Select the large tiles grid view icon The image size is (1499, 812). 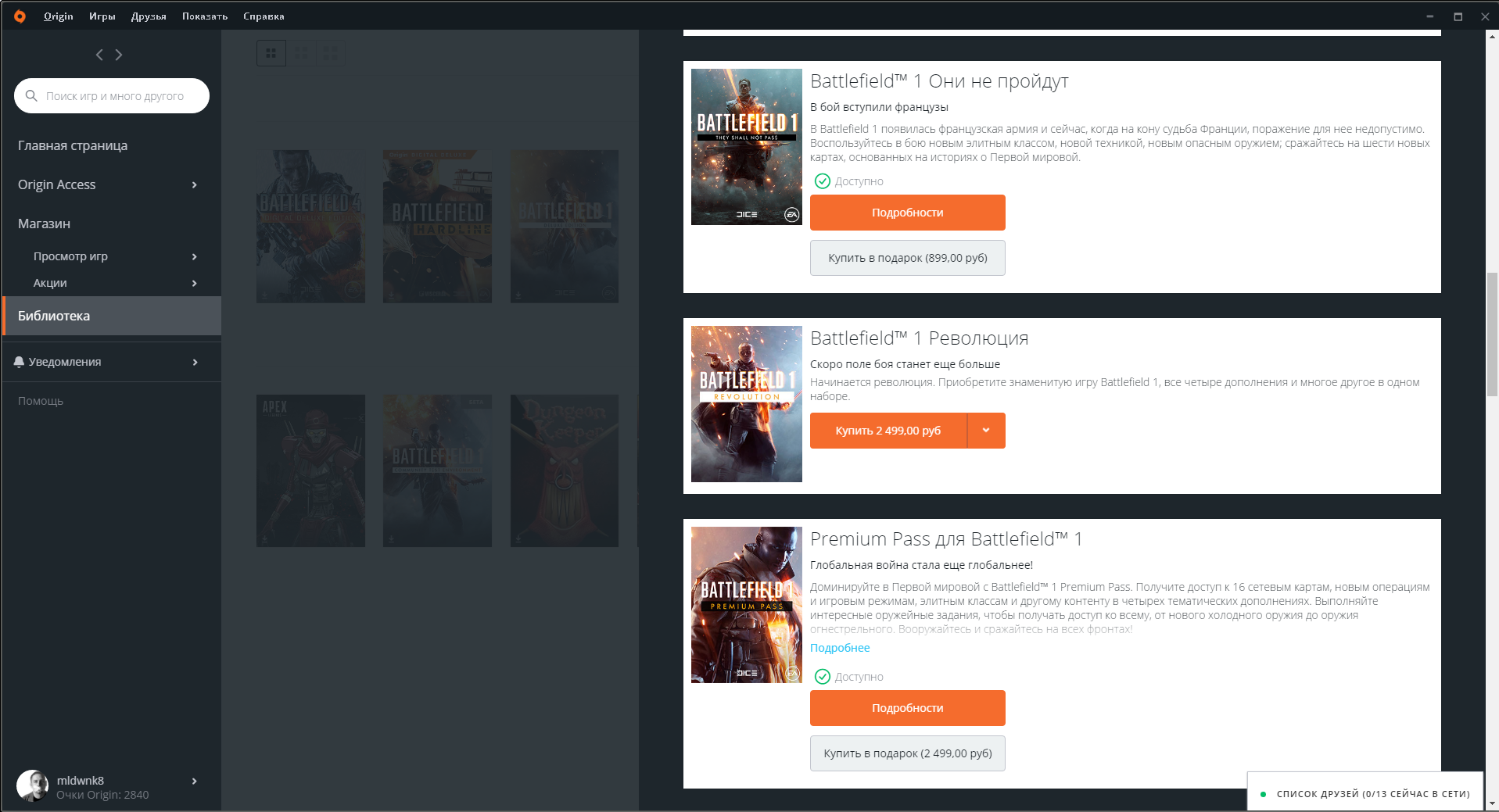[271, 53]
